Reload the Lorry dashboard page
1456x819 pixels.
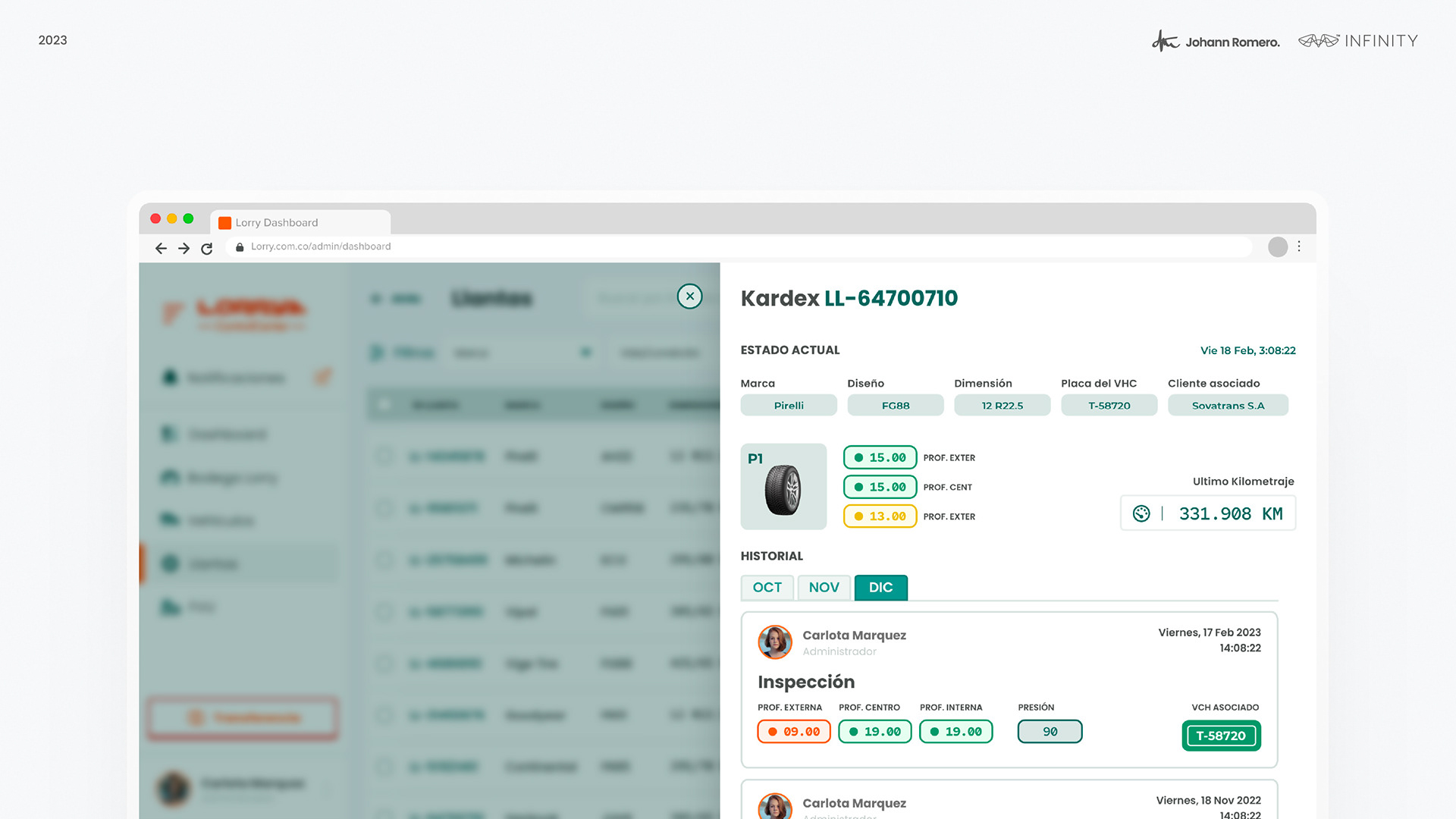206,248
